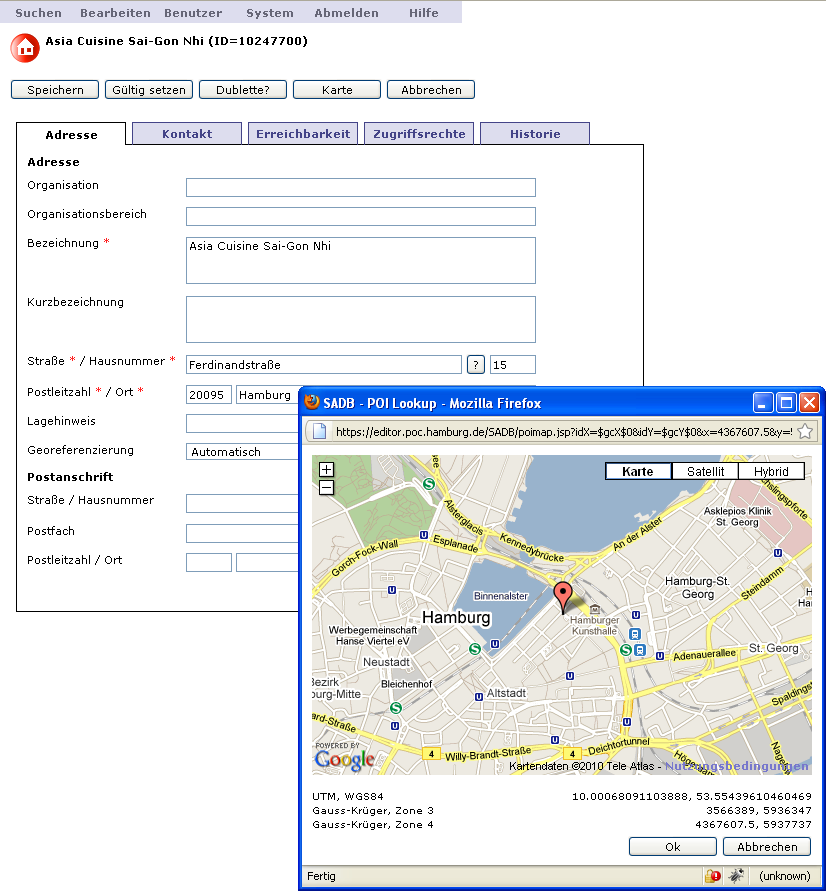Viewport: 826px width, 891px height.
Task: Click the S-Bahn icon above Alsterglacis
Action: 429,484
